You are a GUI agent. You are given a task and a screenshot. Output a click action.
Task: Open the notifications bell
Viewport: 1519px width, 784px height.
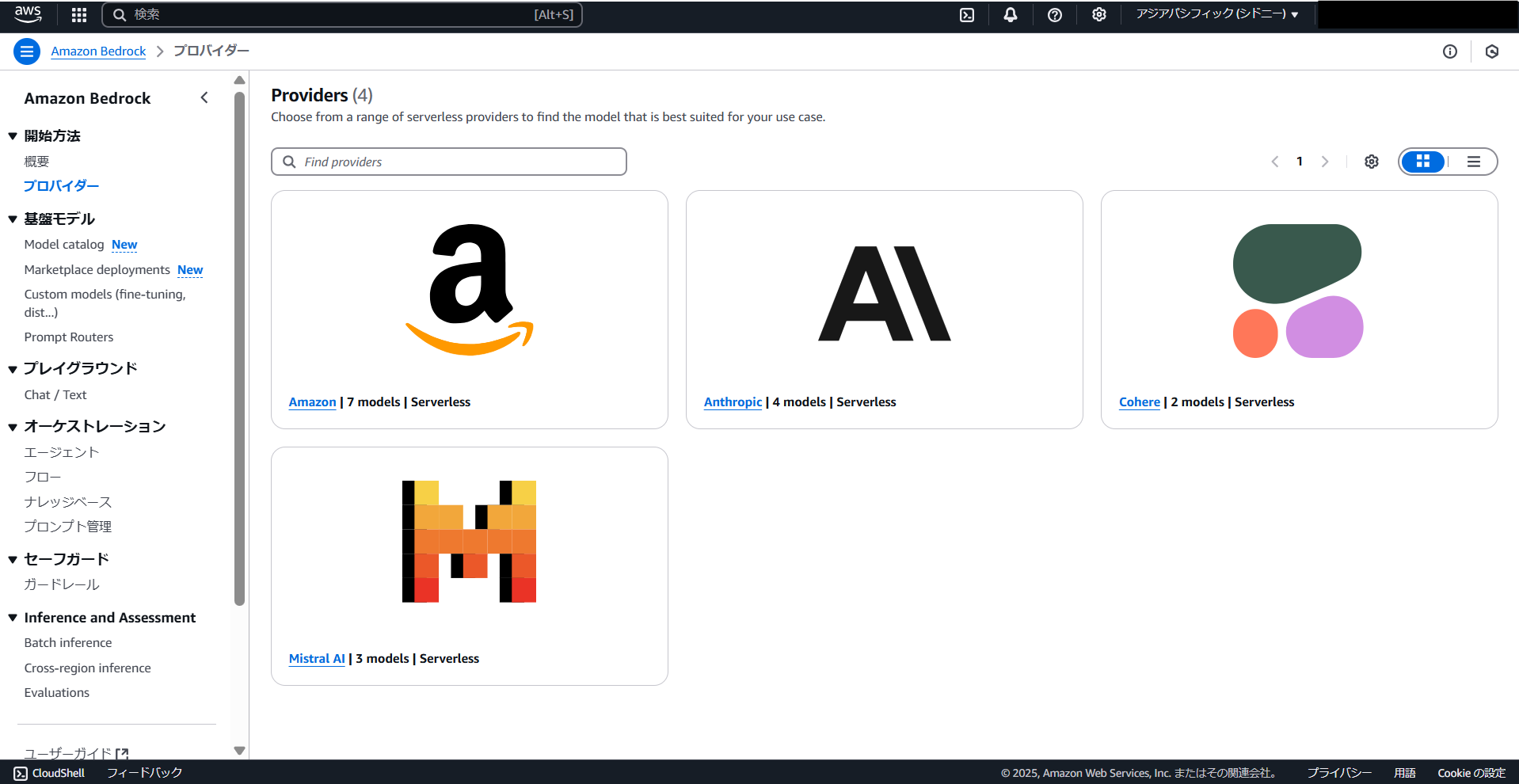click(1011, 14)
